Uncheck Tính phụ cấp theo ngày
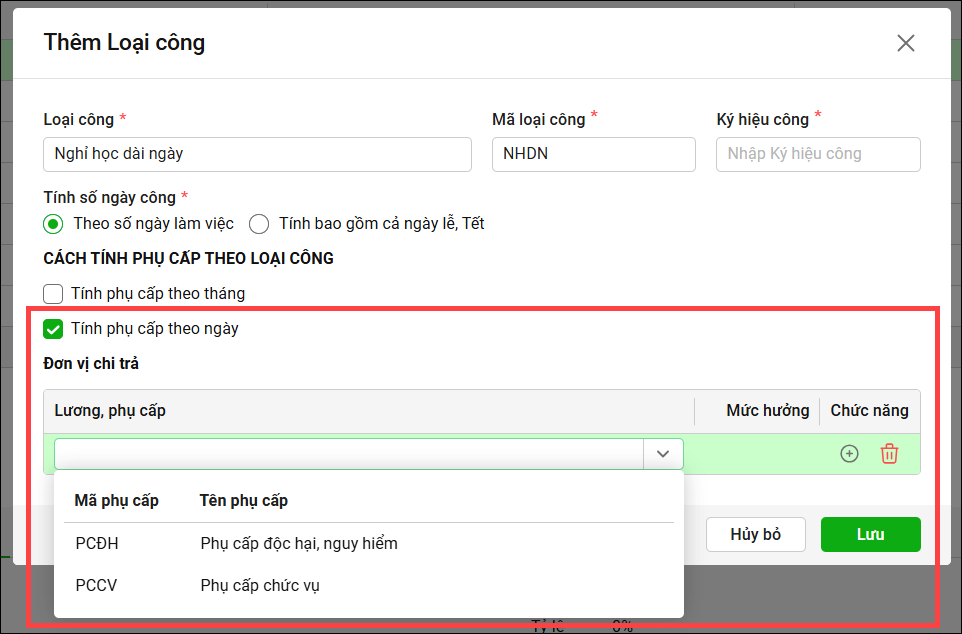Image resolution: width=962 pixels, height=634 pixels. click(54, 329)
